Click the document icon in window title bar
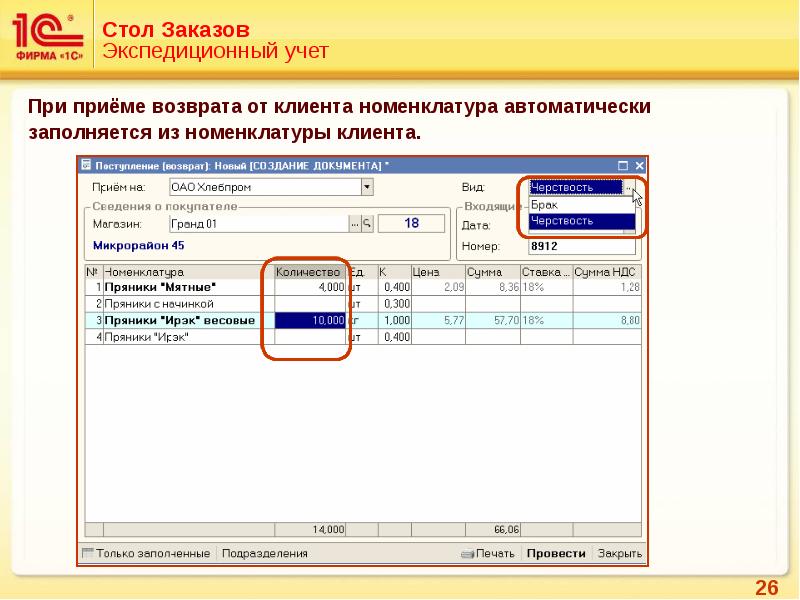 [x=86, y=165]
